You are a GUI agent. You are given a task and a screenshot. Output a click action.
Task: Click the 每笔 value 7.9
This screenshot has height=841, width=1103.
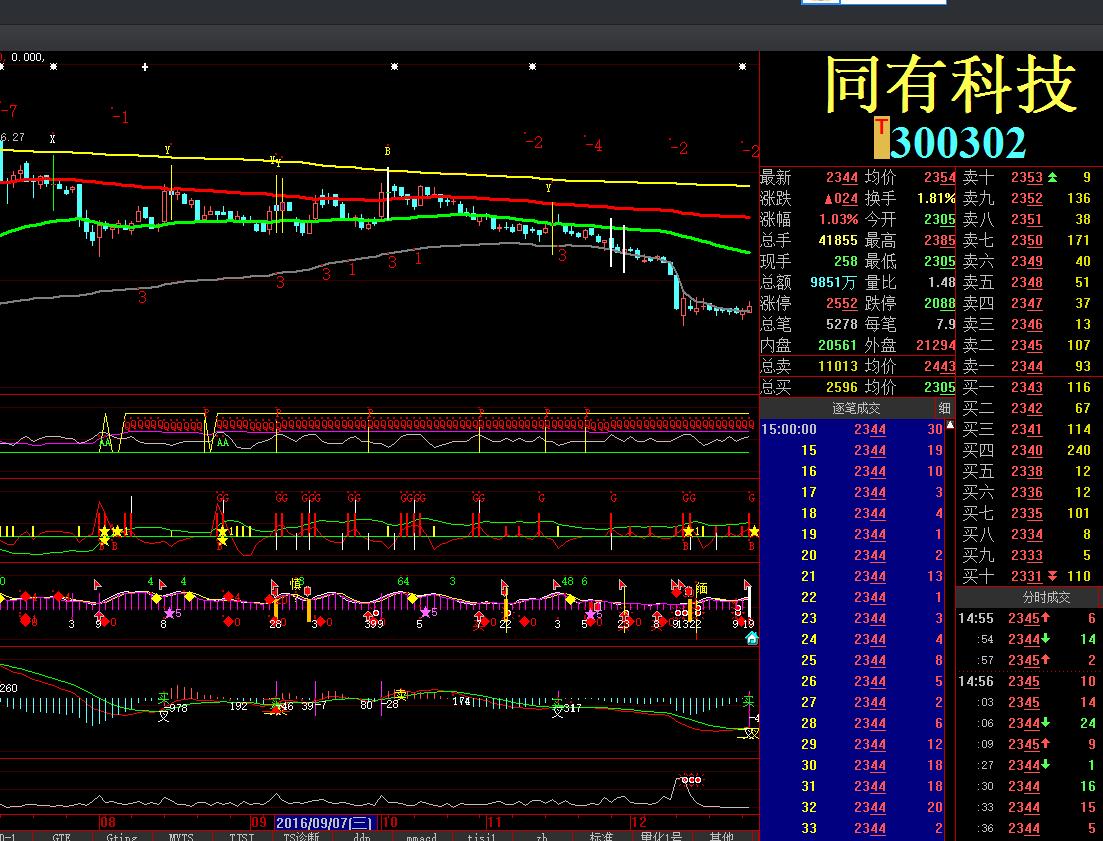(945, 325)
